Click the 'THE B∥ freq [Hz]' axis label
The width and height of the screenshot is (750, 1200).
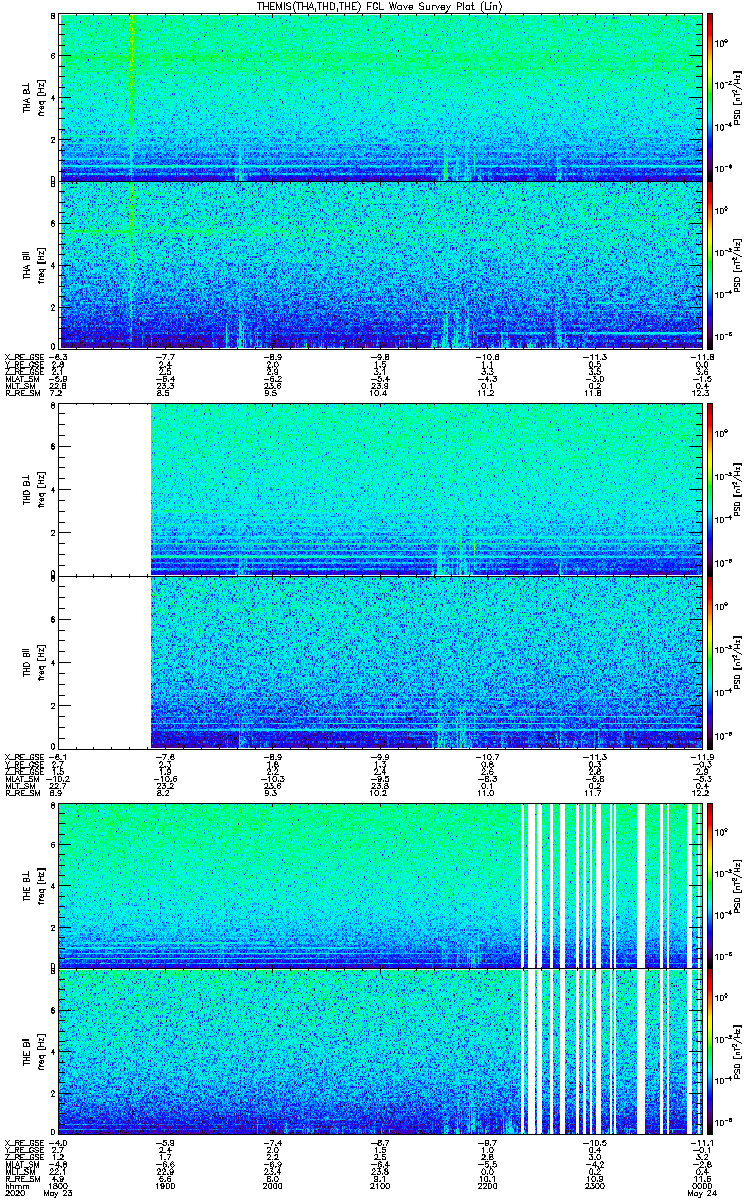point(34,1050)
